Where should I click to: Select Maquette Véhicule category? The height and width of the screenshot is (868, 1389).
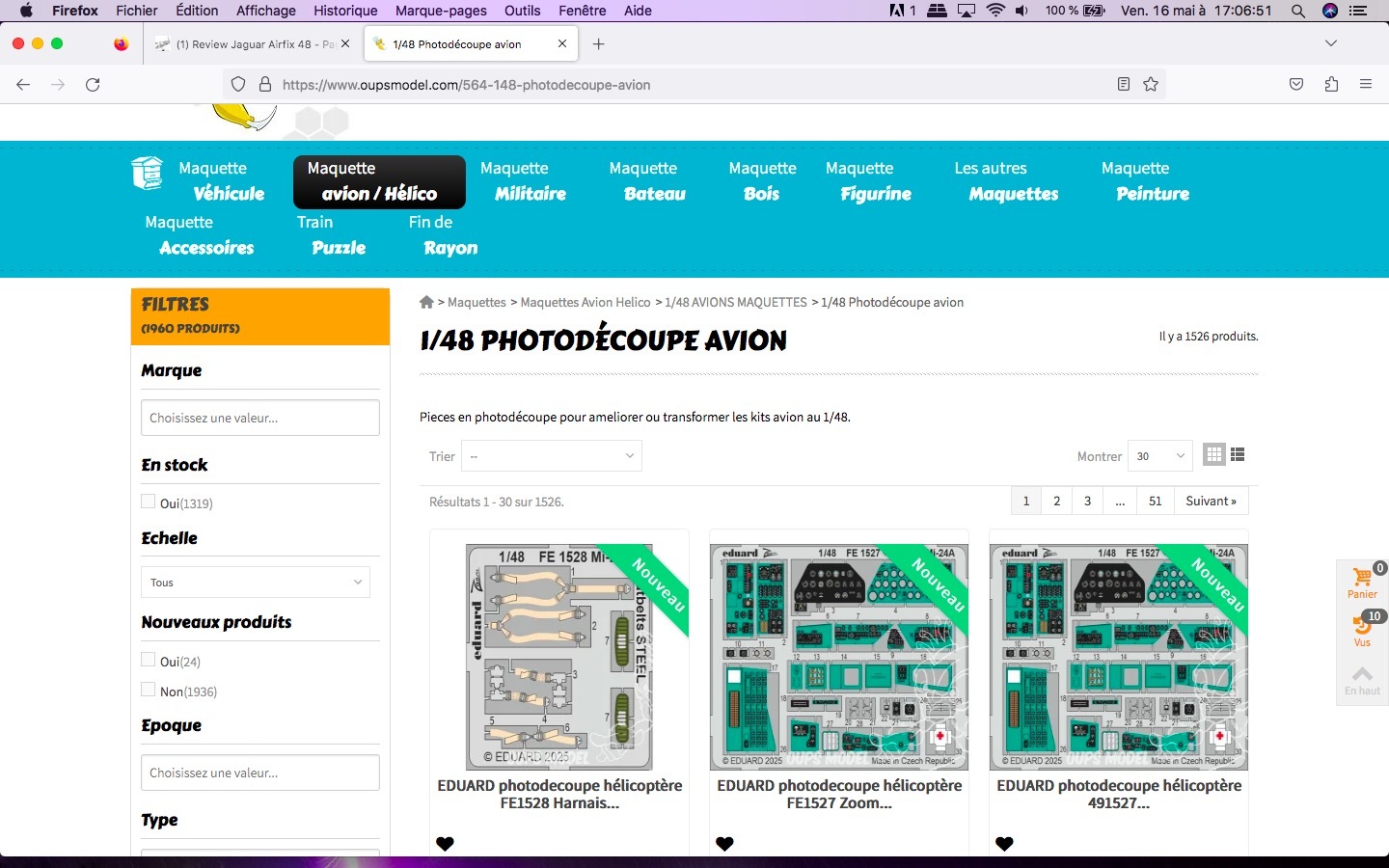[x=221, y=181]
